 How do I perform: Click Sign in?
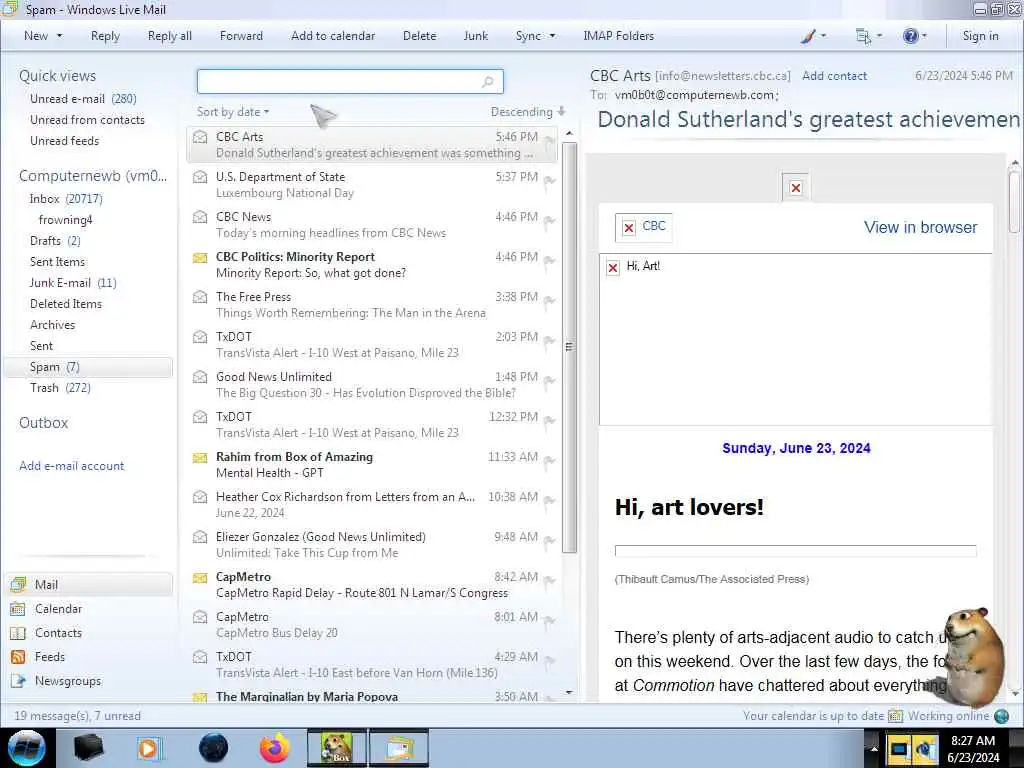click(x=980, y=36)
